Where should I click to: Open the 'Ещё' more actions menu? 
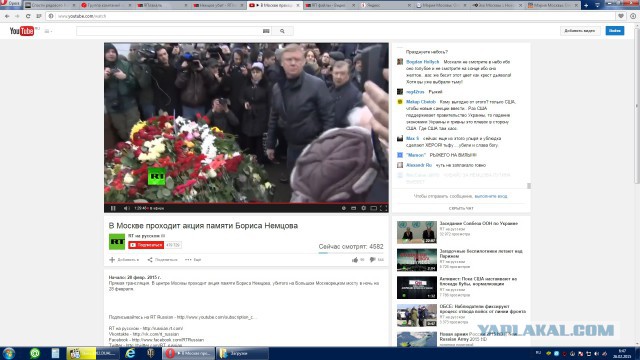193,260
